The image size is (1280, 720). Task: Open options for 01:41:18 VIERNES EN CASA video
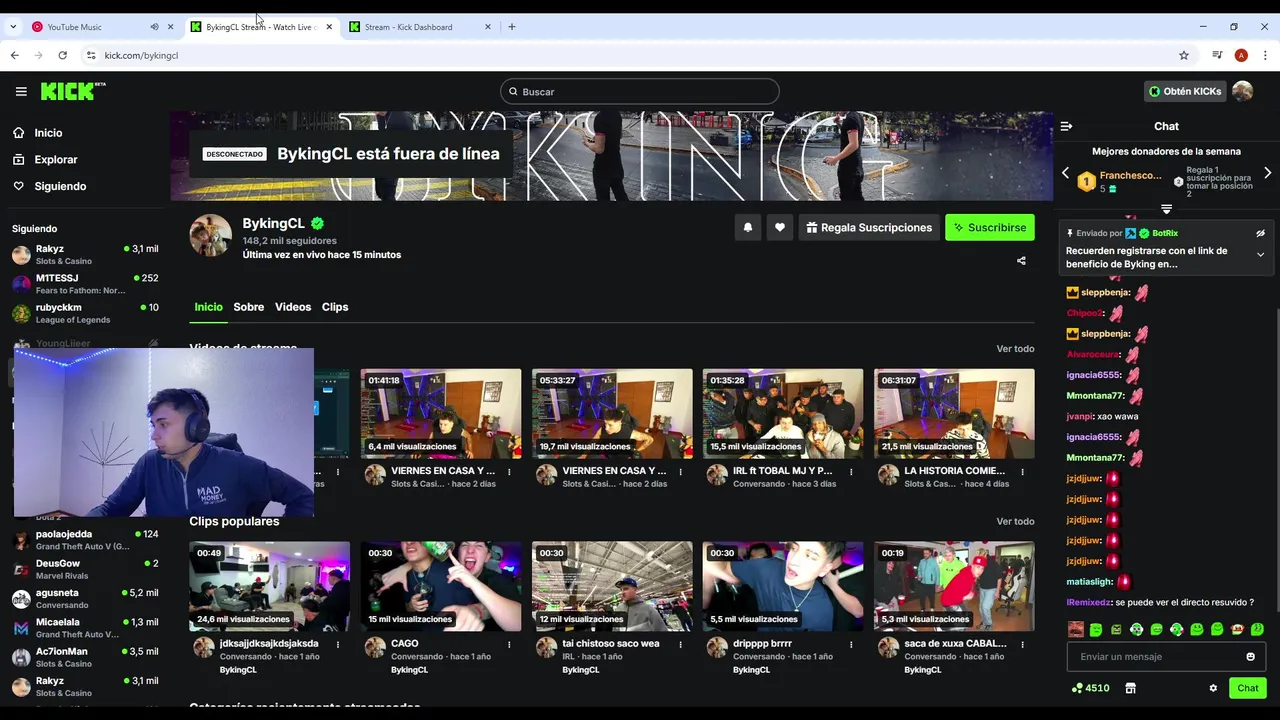(509, 471)
